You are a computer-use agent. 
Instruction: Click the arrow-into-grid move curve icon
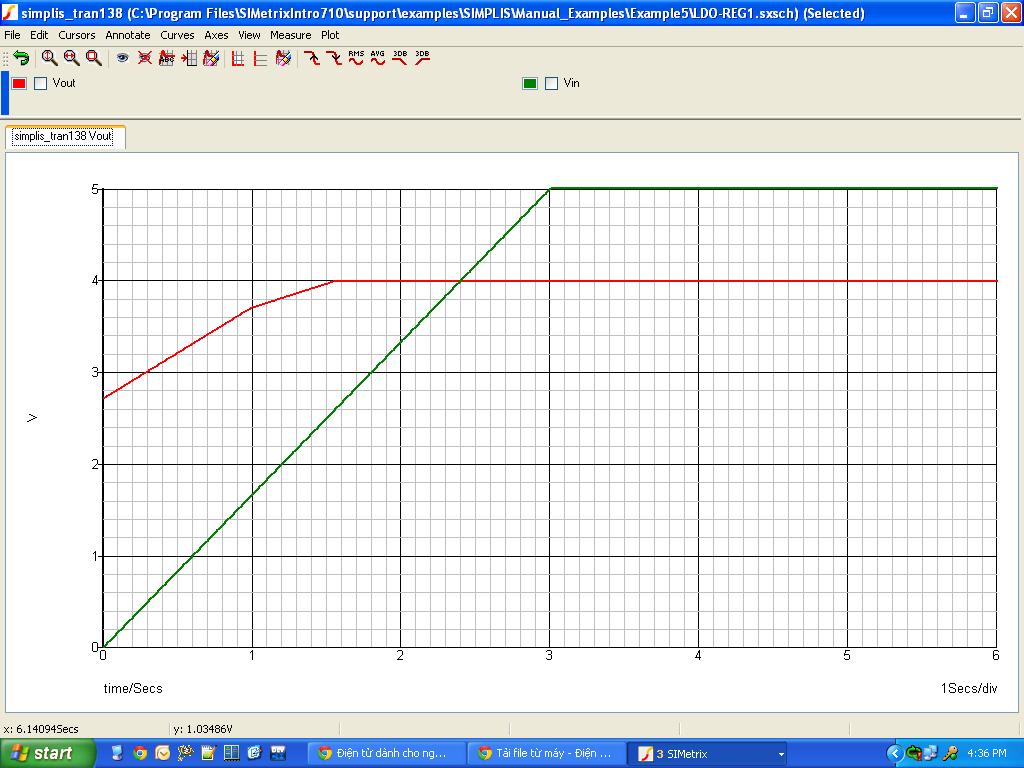[189, 58]
